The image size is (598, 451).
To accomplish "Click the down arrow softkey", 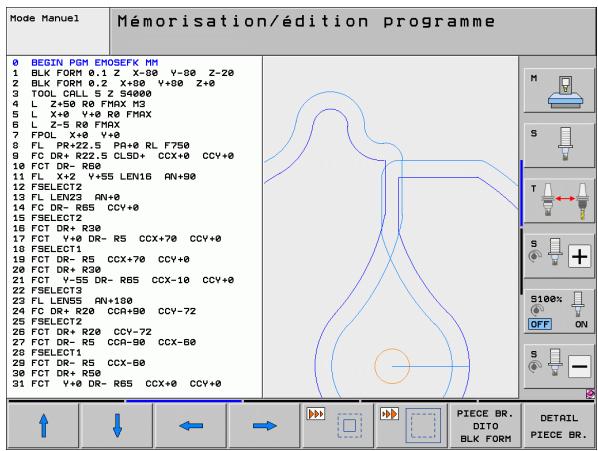I will [117, 425].
